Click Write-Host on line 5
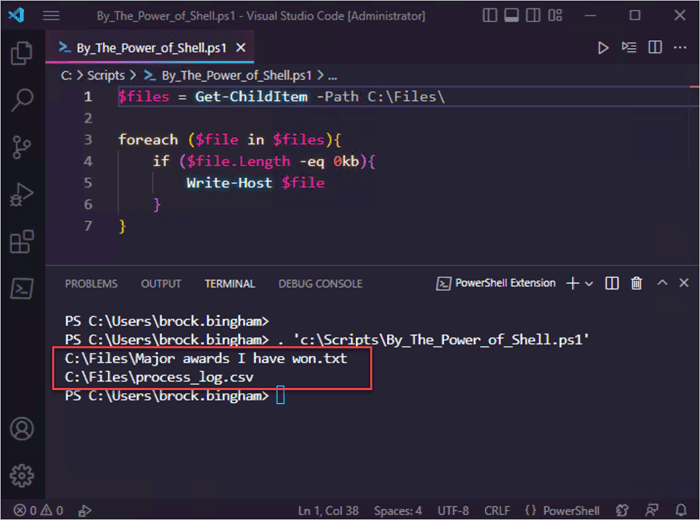Image resolution: width=700 pixels, height=520 pixels. pyautogui.click(x=229, y=183)
